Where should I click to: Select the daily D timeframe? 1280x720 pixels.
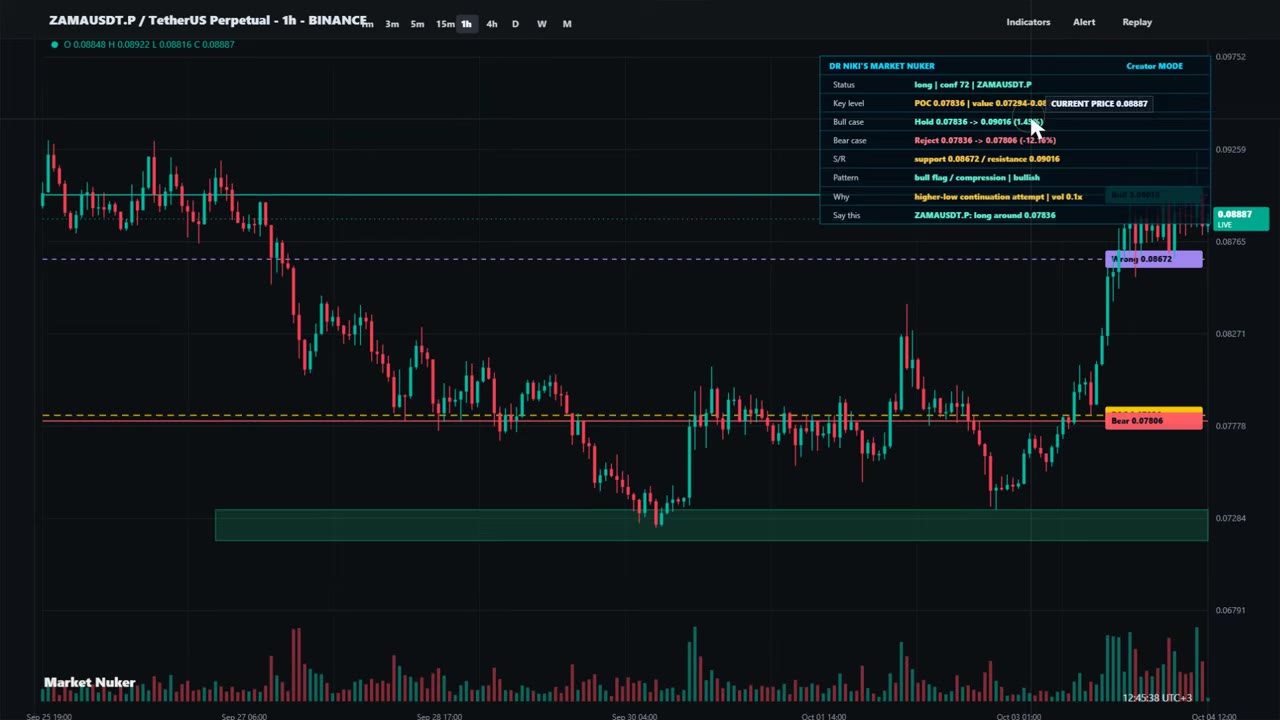click(515, 24)
